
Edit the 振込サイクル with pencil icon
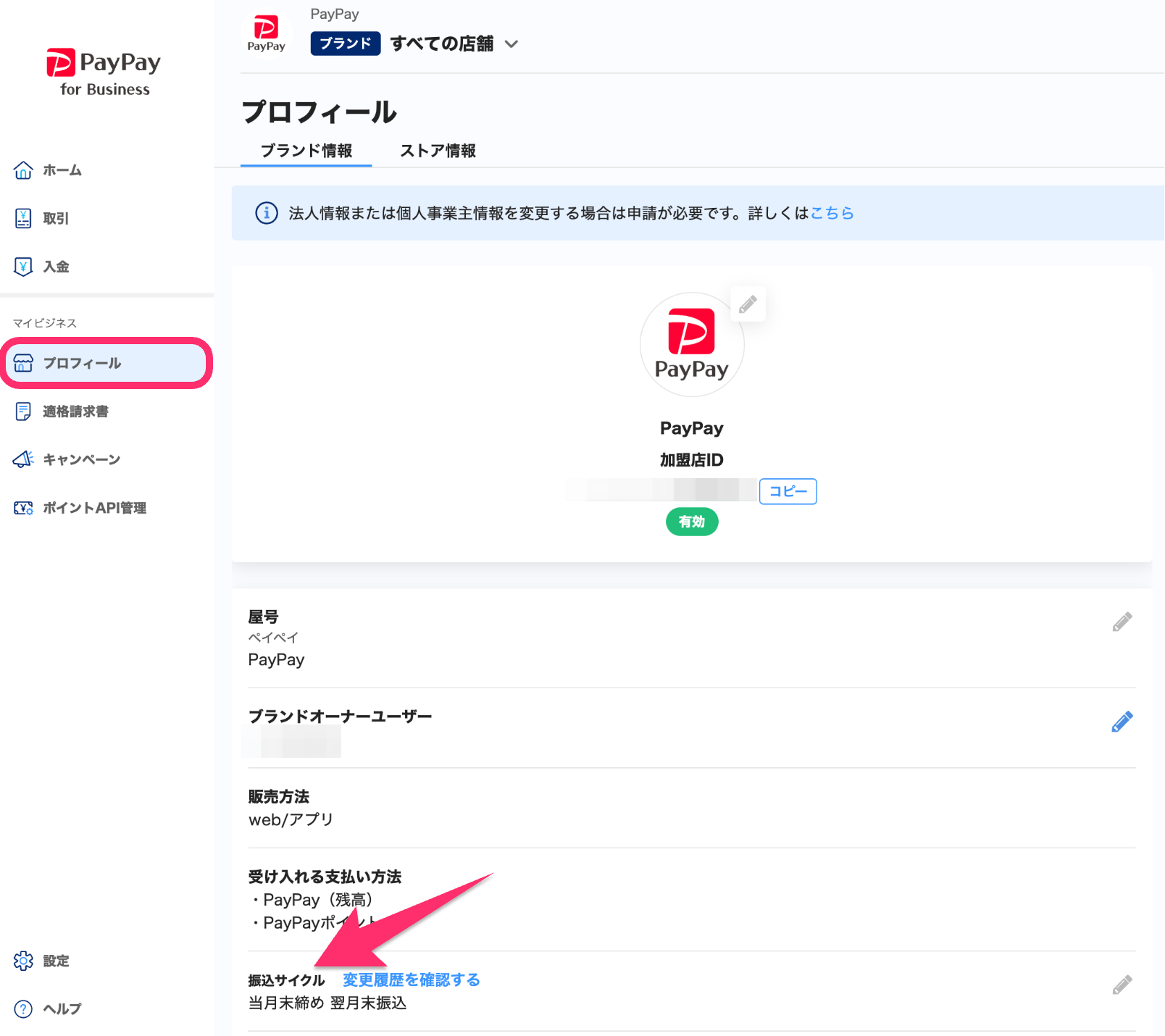1122,985
